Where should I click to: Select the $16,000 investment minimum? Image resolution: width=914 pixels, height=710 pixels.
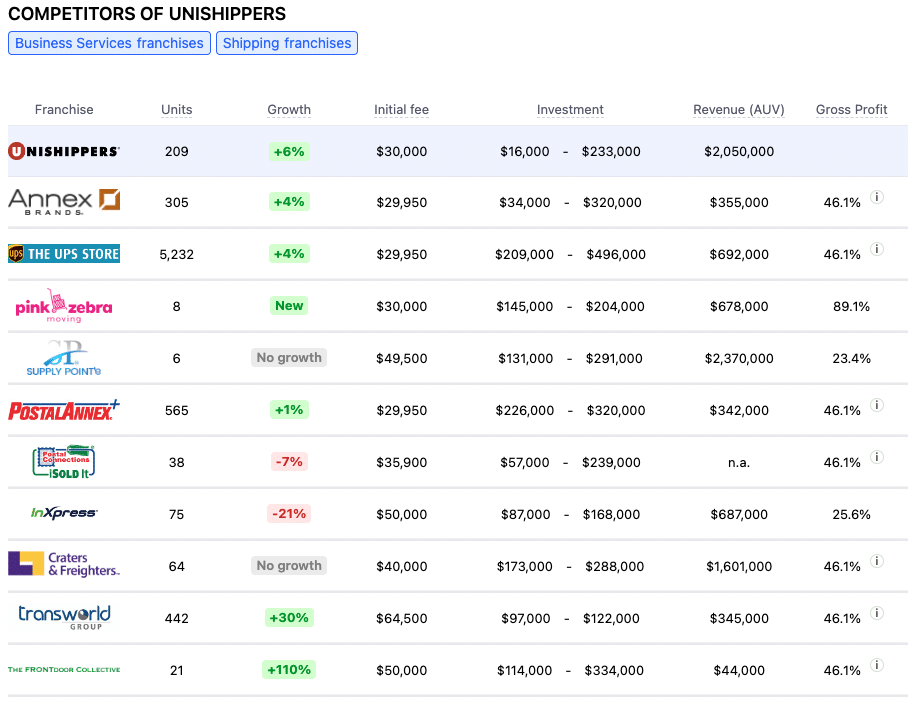(525, 152)
